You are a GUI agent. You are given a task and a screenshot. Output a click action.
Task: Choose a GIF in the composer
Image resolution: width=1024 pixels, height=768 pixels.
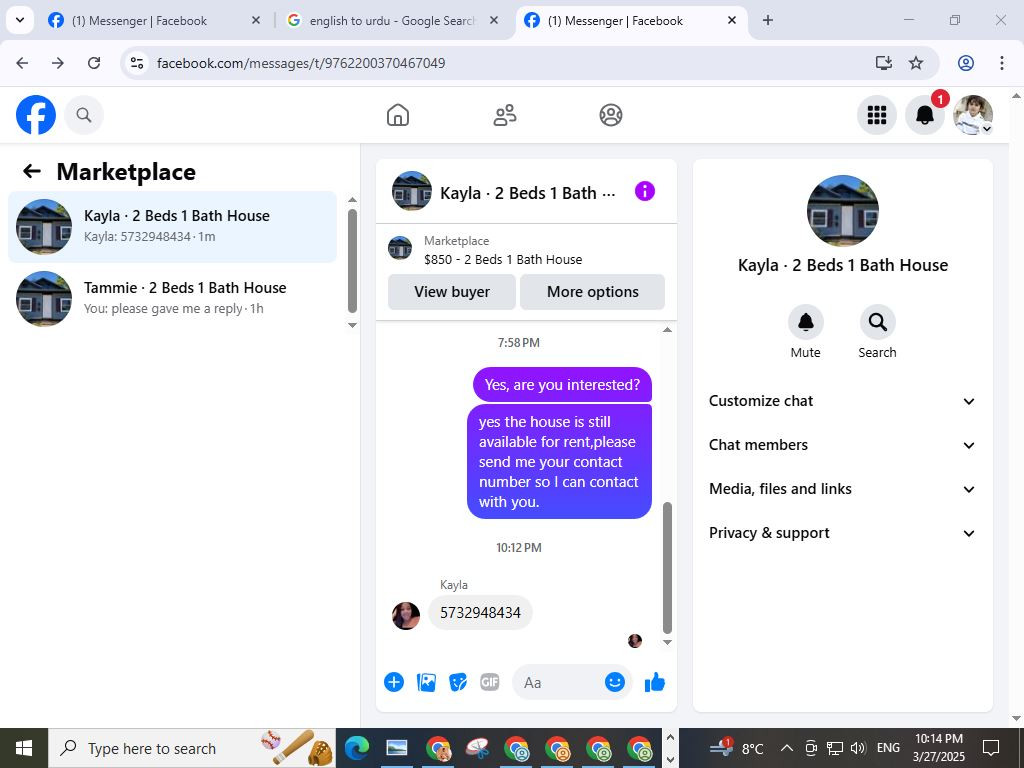[x=490, y=682]
